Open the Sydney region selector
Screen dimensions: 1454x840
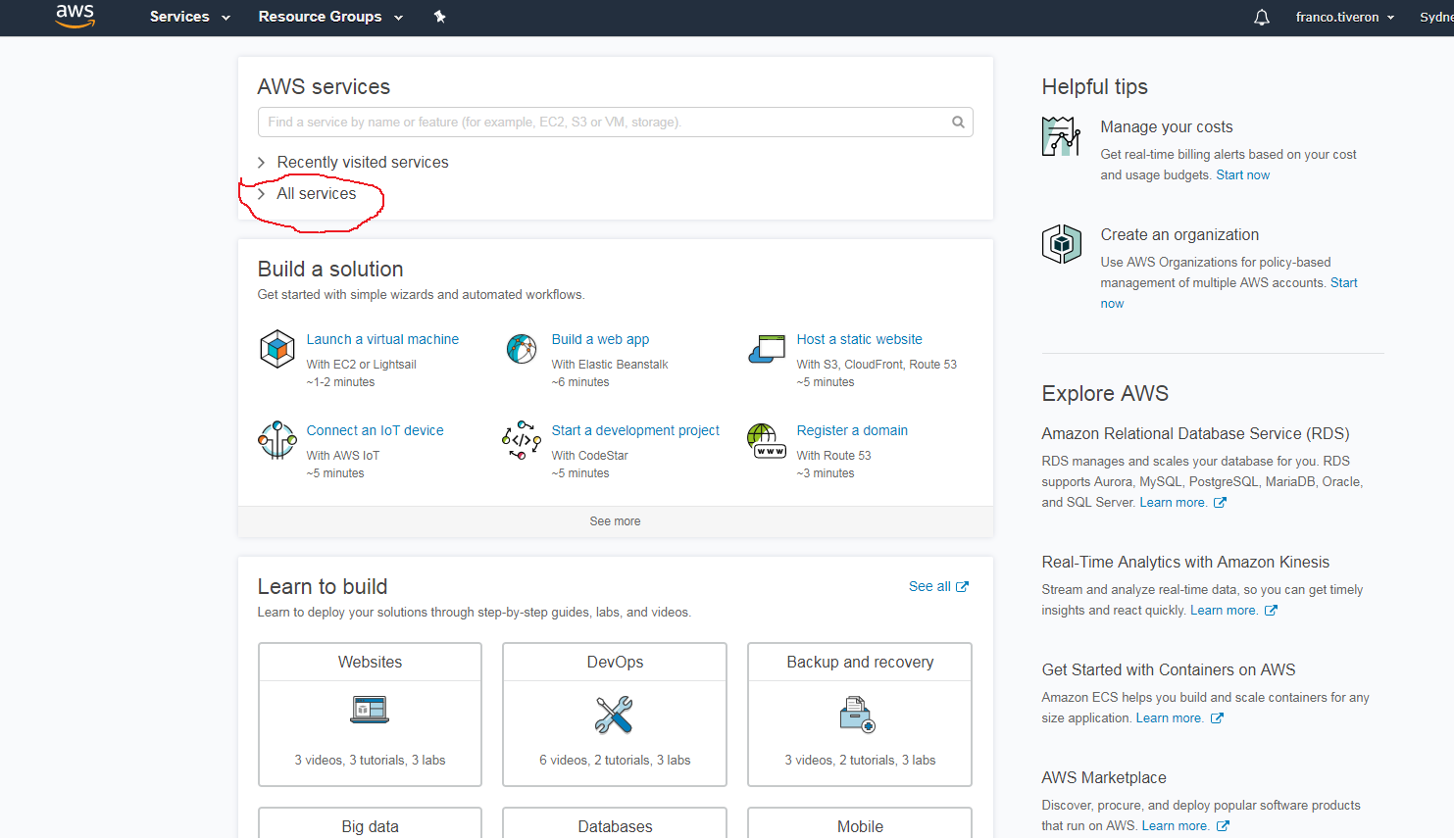click(1436, 17)
